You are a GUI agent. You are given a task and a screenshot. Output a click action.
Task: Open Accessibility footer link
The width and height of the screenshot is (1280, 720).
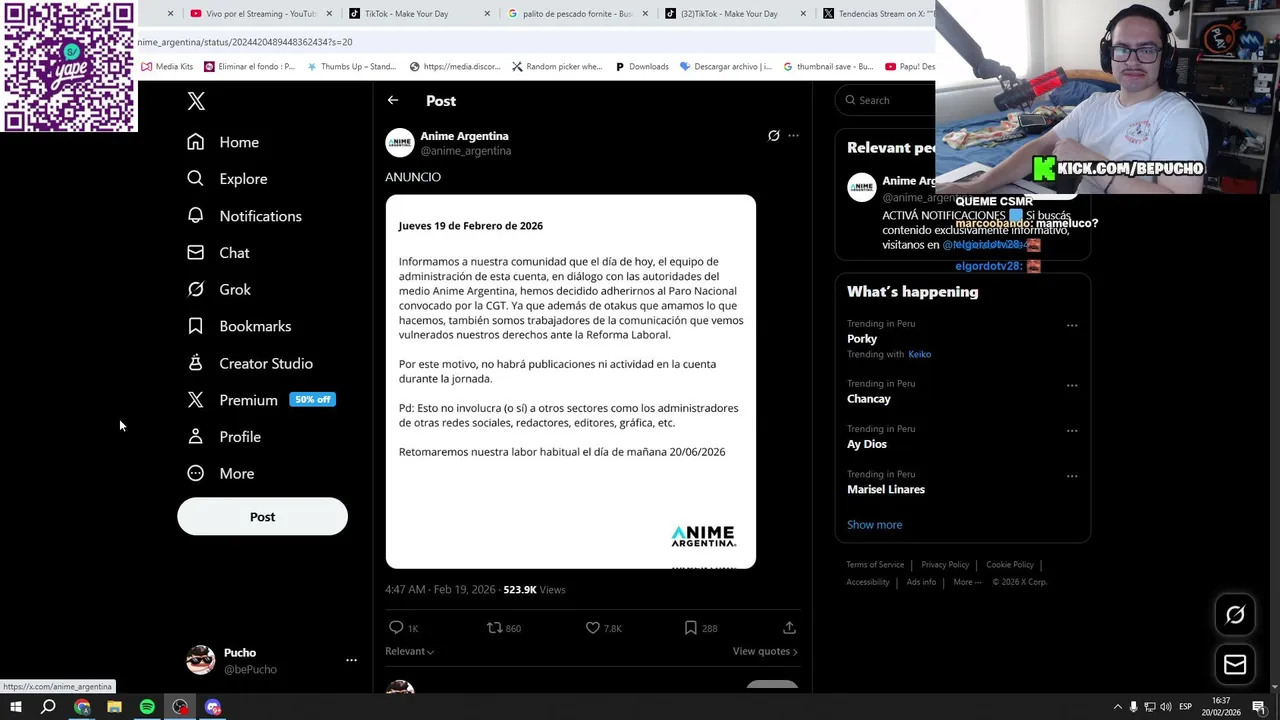pos(868,582)
